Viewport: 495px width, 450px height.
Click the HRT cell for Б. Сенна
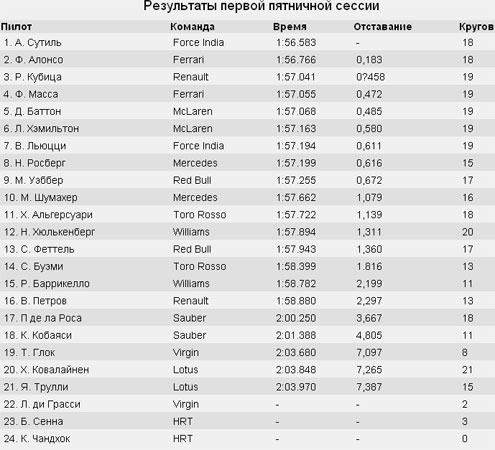(x=183, y=421)
